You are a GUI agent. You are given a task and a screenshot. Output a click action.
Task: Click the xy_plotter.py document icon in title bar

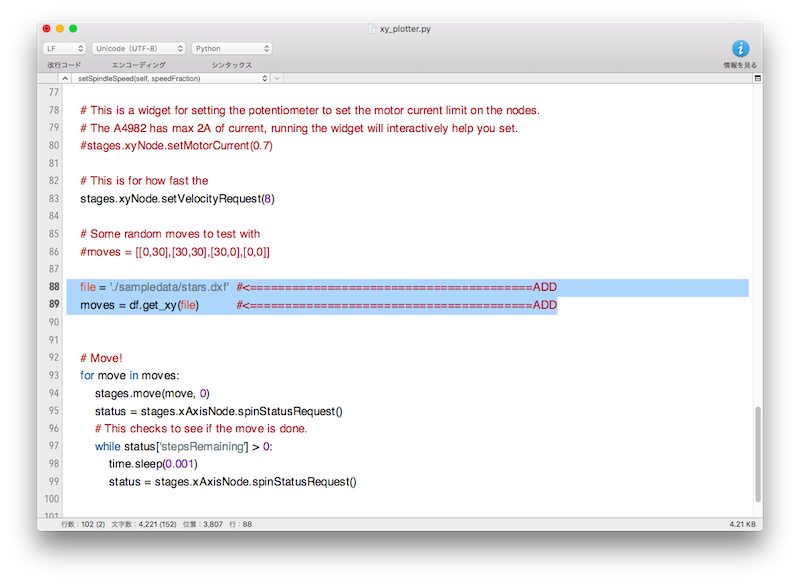point(372,29)
